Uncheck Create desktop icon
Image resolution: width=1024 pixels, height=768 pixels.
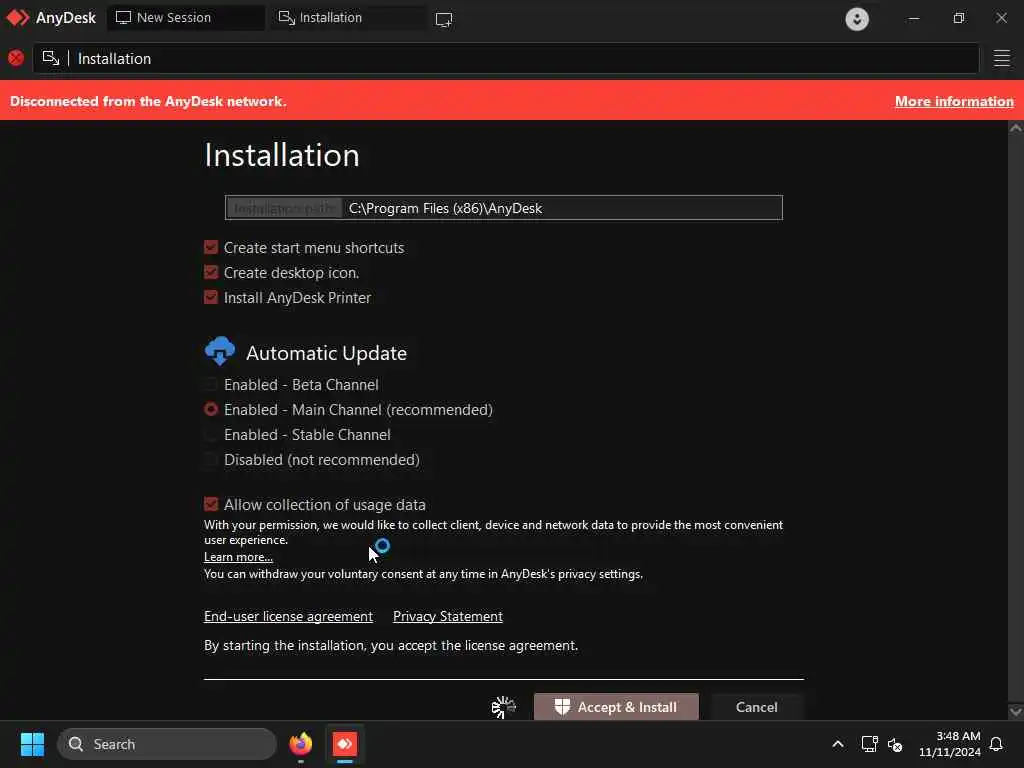point(210,272)
